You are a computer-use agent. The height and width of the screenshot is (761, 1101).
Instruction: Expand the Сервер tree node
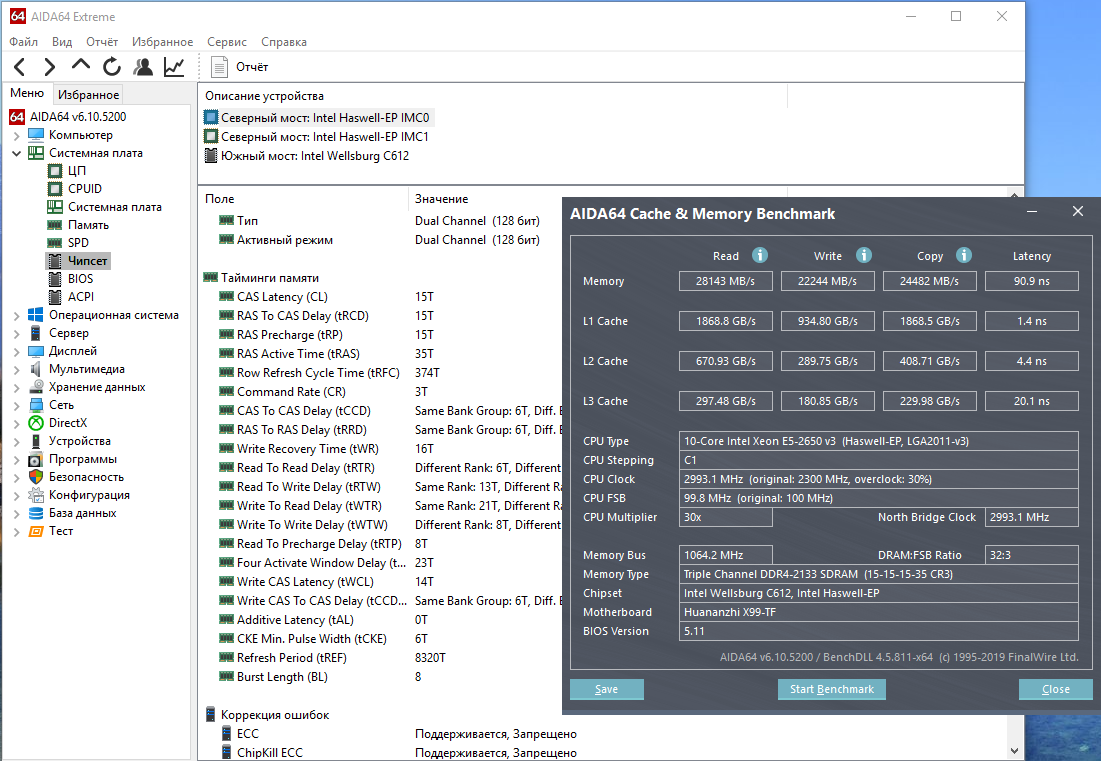point(17,333)
